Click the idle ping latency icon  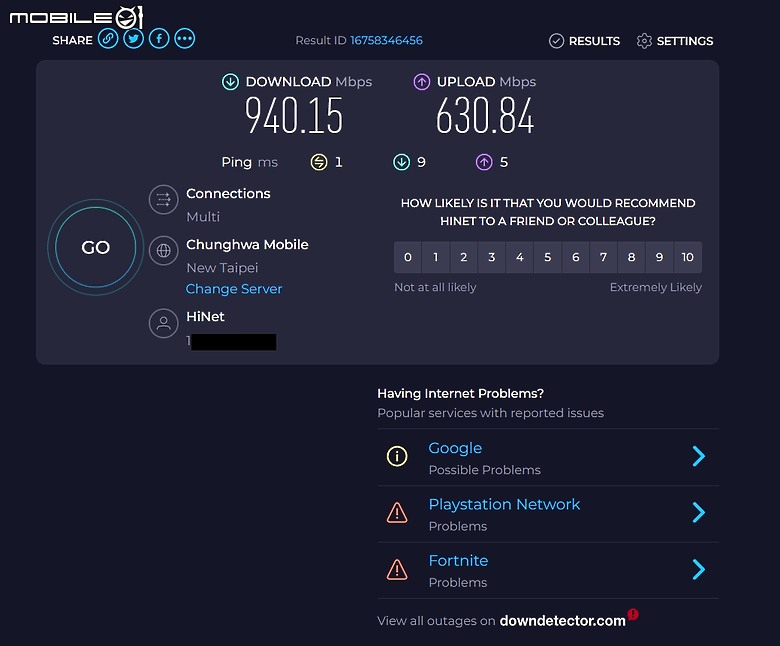coord(319,162)
